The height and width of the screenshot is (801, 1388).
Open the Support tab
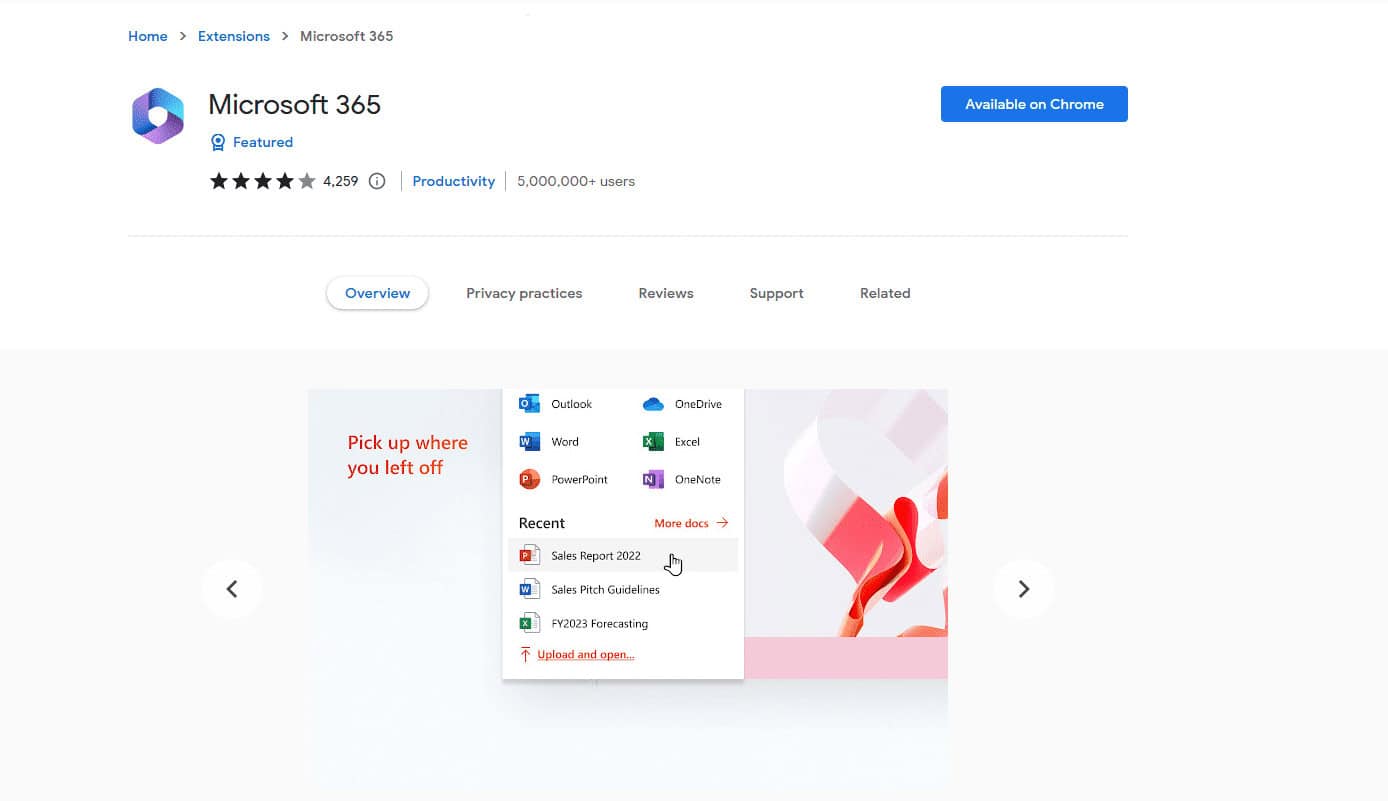tap(777, 293)
